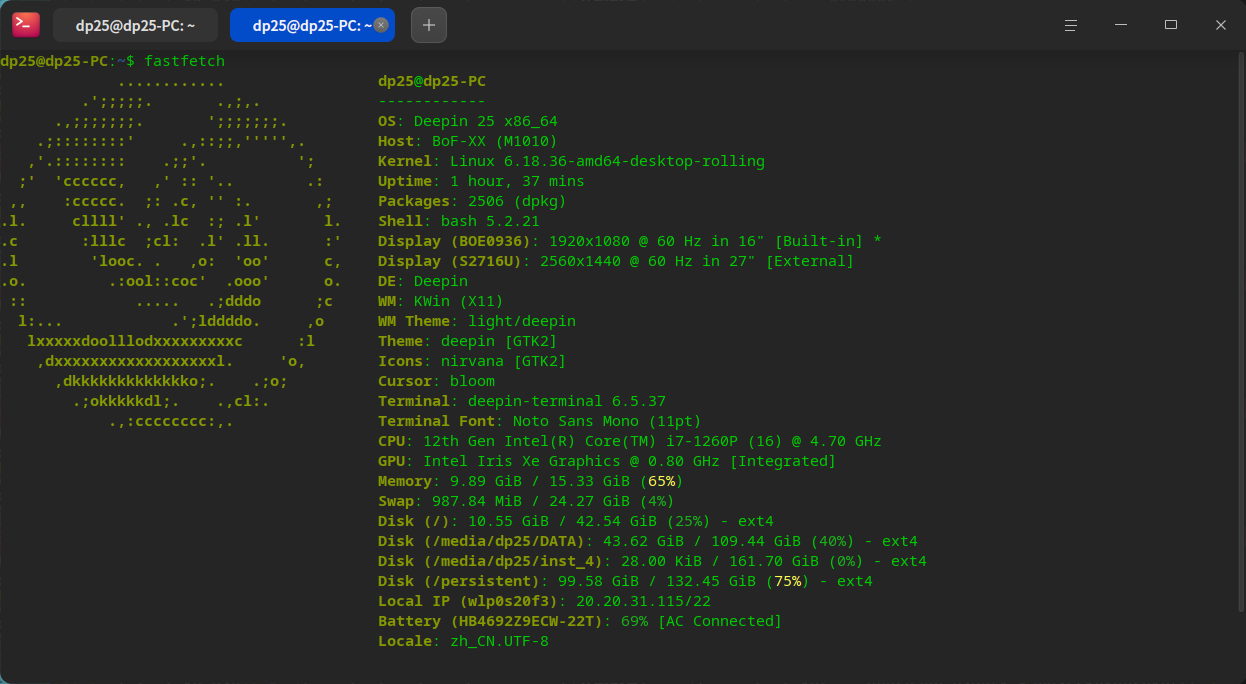Click the "WM: KWin (X11)" line

pos(441,301)
